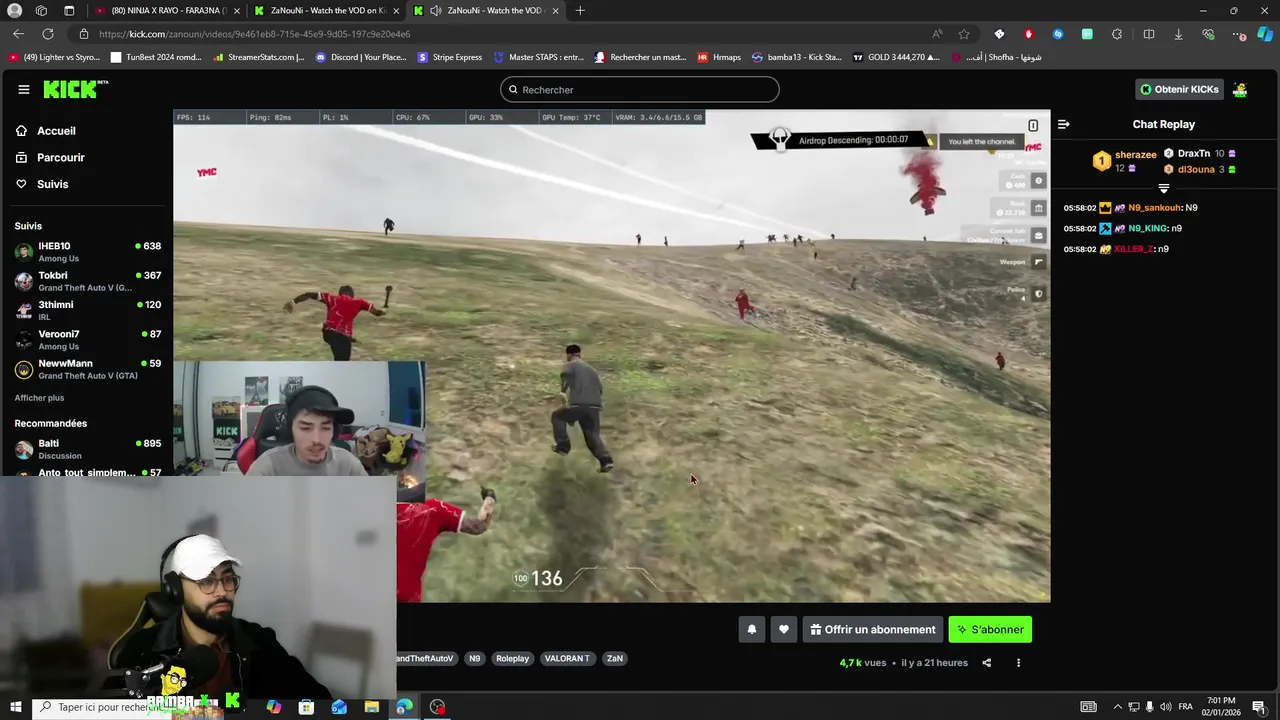The height and width of the screenshot is (720, 1280).
Task: Click the Rechercher search field
Action: [640, 89]
